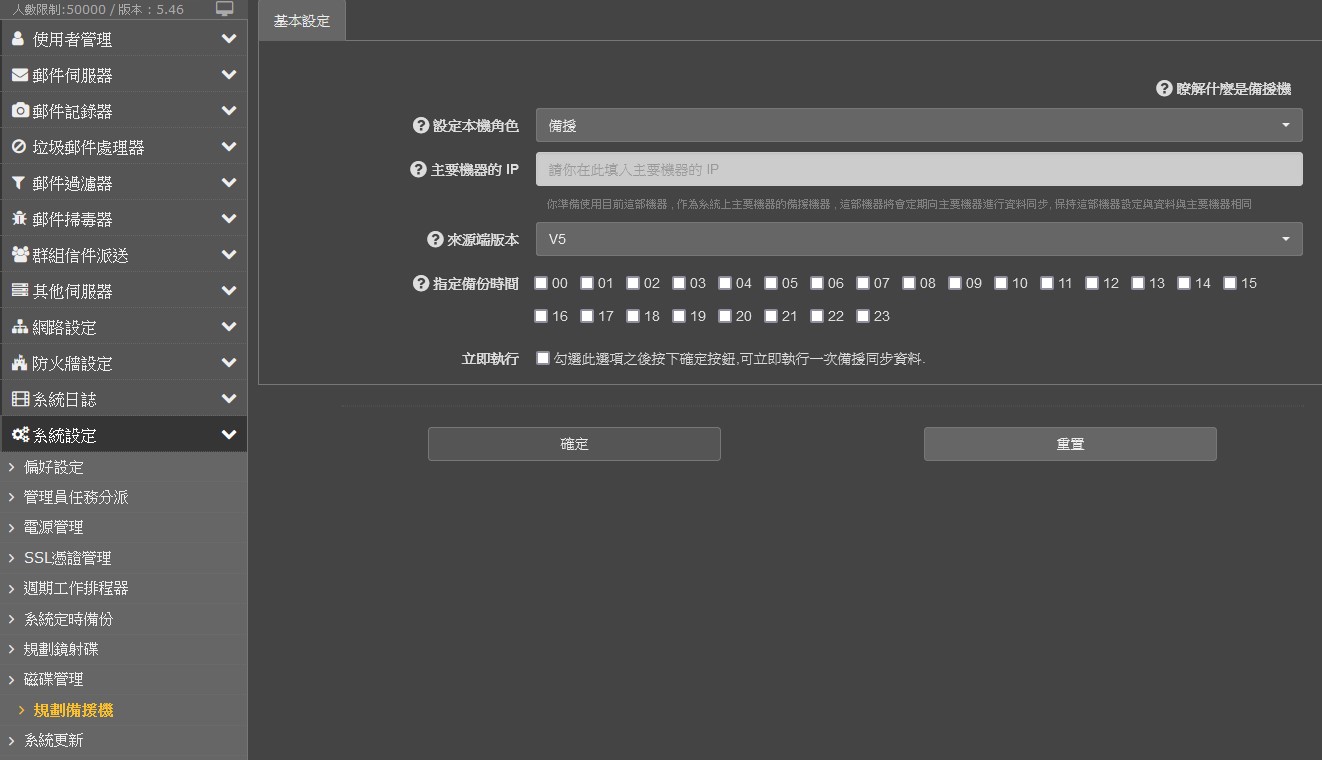The width and height of the screenshot is (1322, 760).
Task: Click help icon beside 指定備份時間
Action: [421, 284]
